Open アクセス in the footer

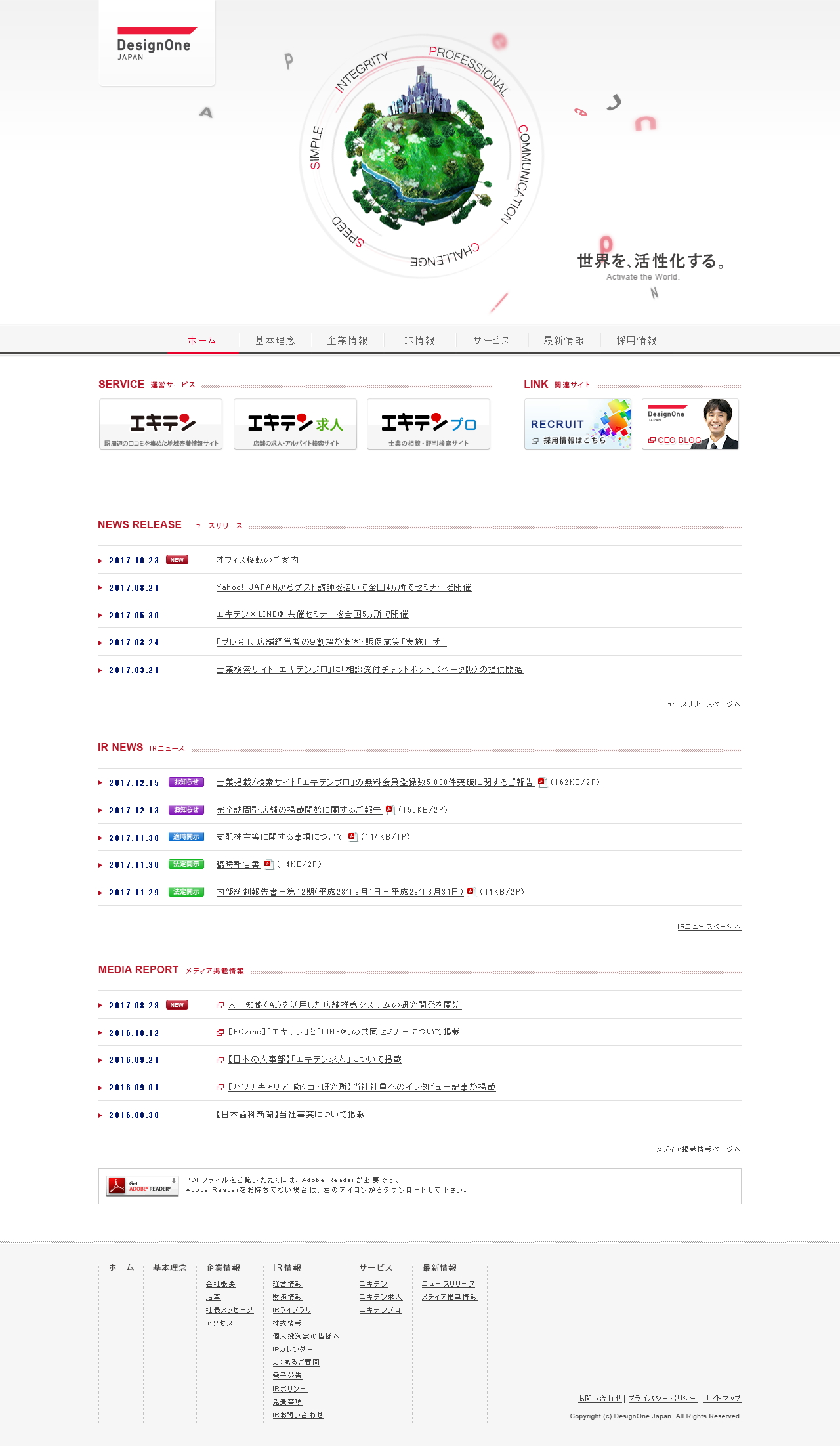click(219, 1323)
